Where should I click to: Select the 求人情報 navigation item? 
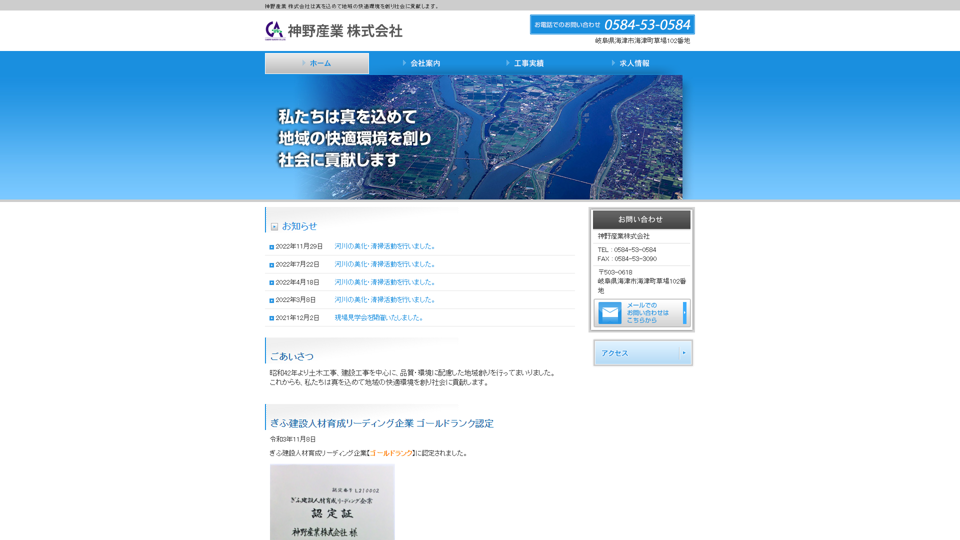630,63
